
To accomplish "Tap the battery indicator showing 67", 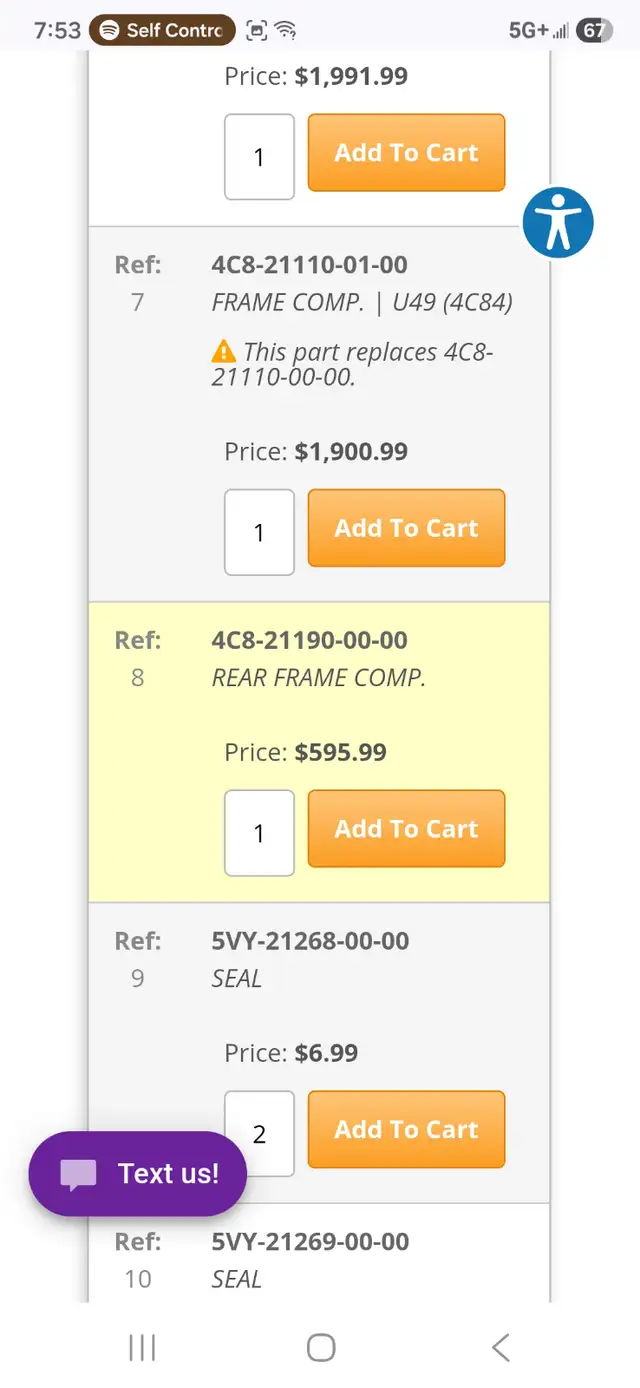I will point(594,30).
